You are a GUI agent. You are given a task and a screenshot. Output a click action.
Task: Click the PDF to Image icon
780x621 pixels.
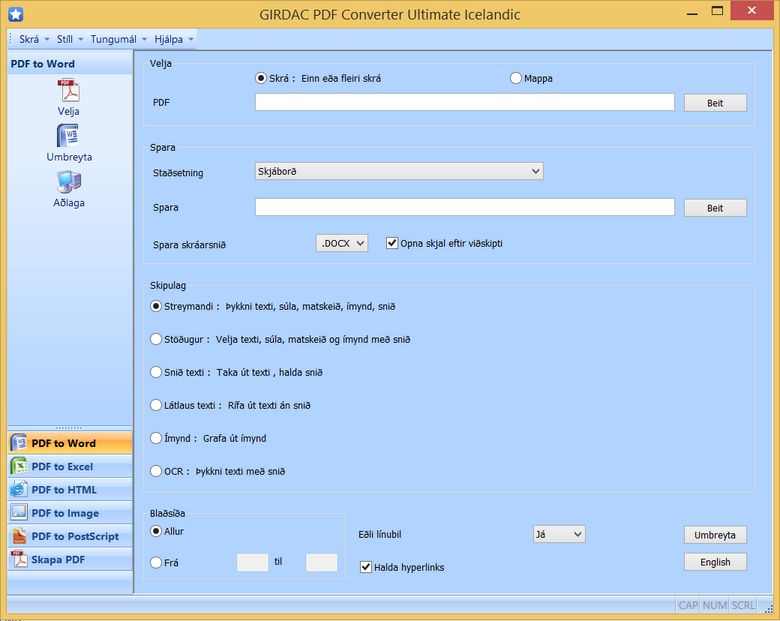(19, 513)
